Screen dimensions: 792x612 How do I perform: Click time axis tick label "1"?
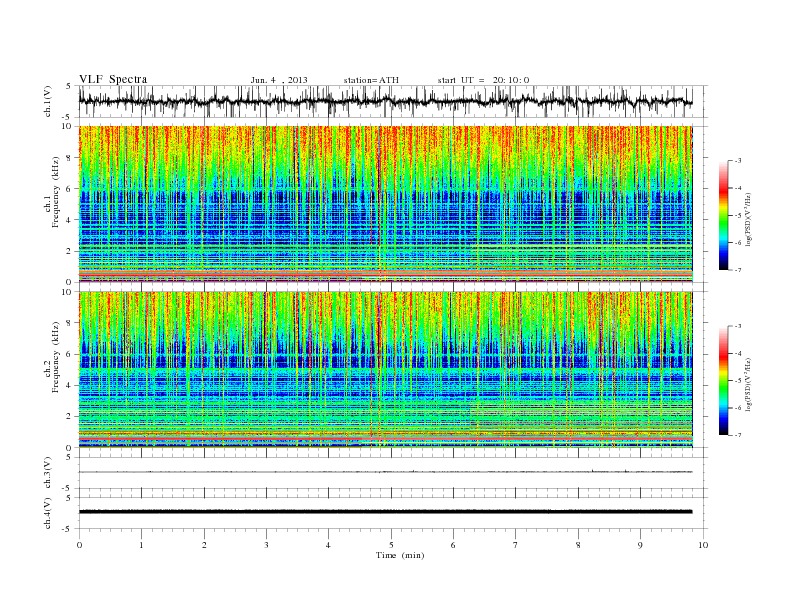(141, 545)
